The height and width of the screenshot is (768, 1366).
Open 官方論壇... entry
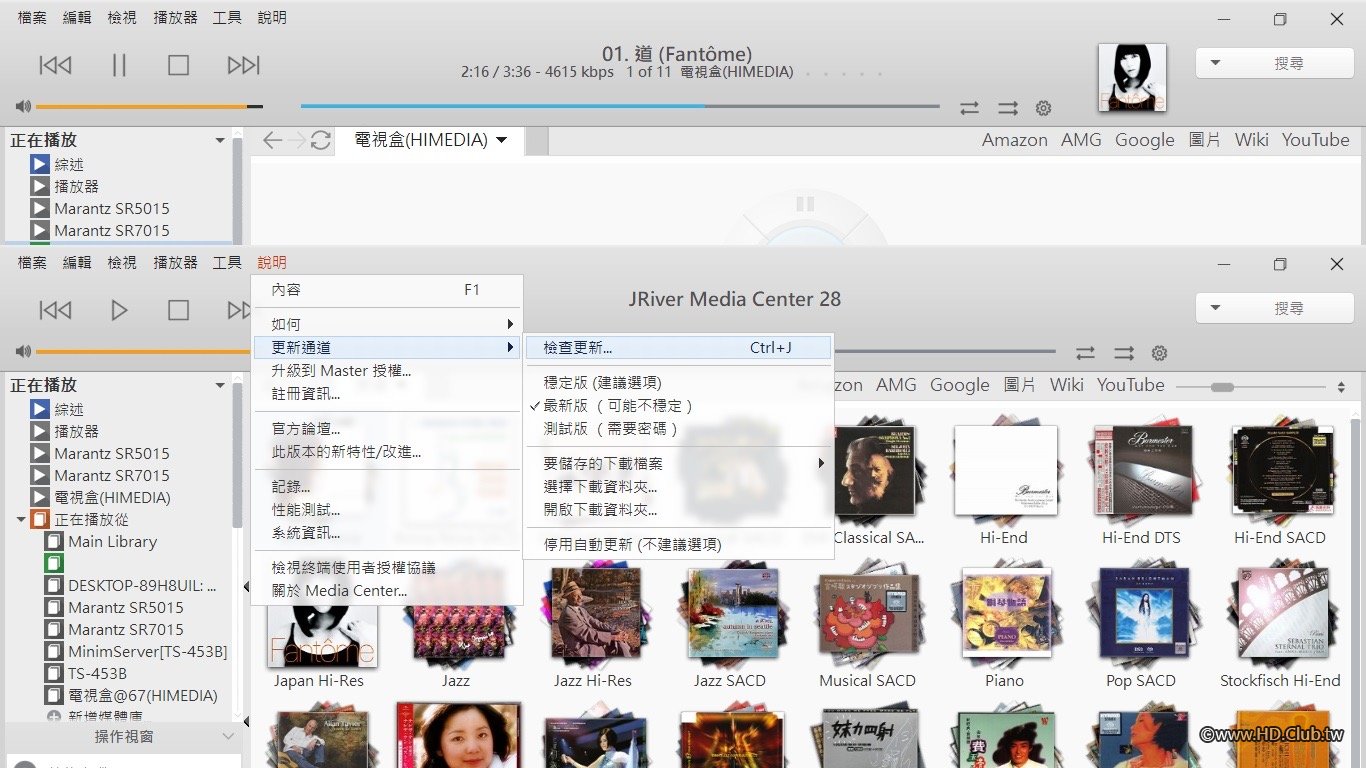(x=387, y=429)
